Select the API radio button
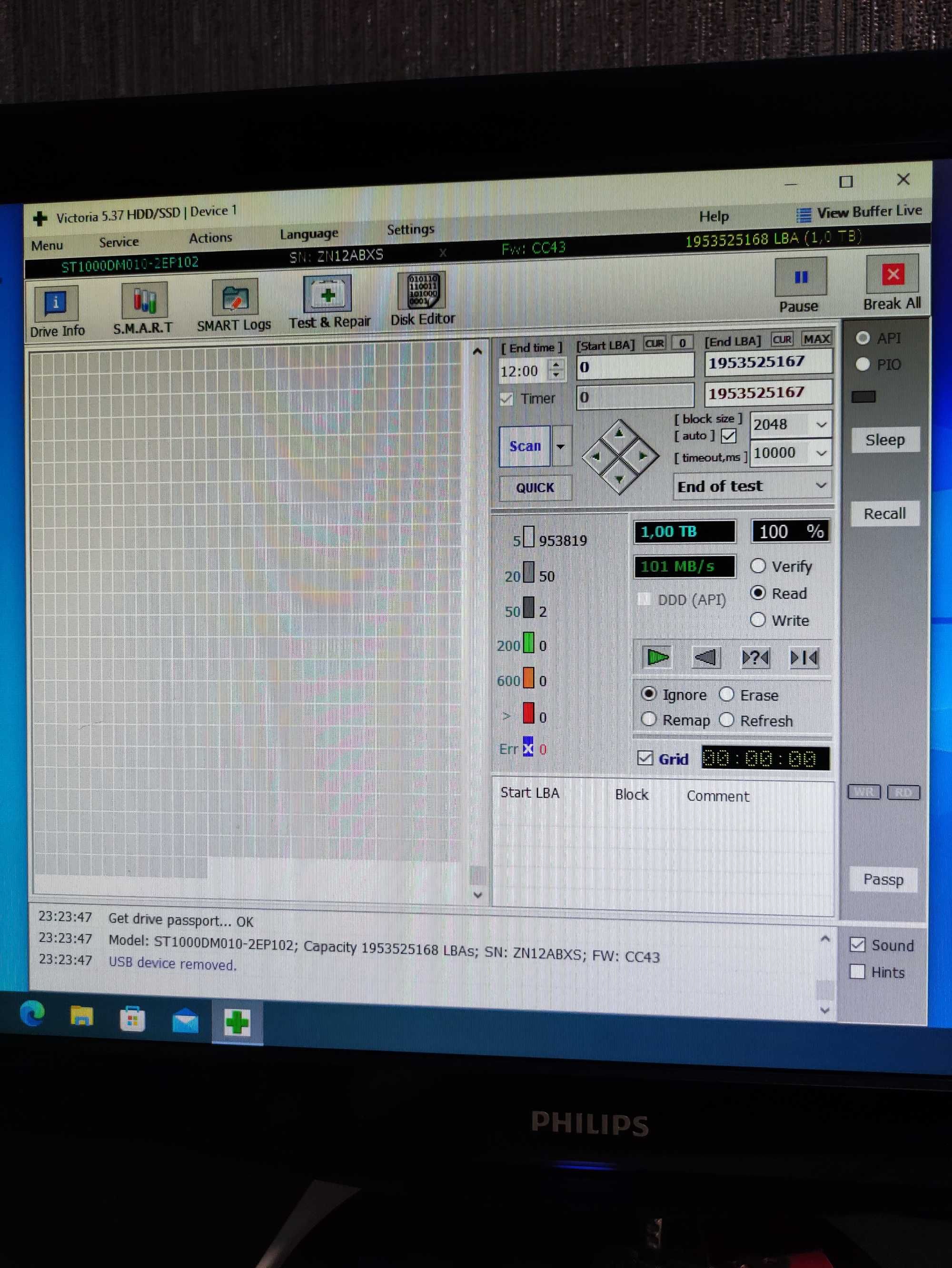 click(863, 338)
